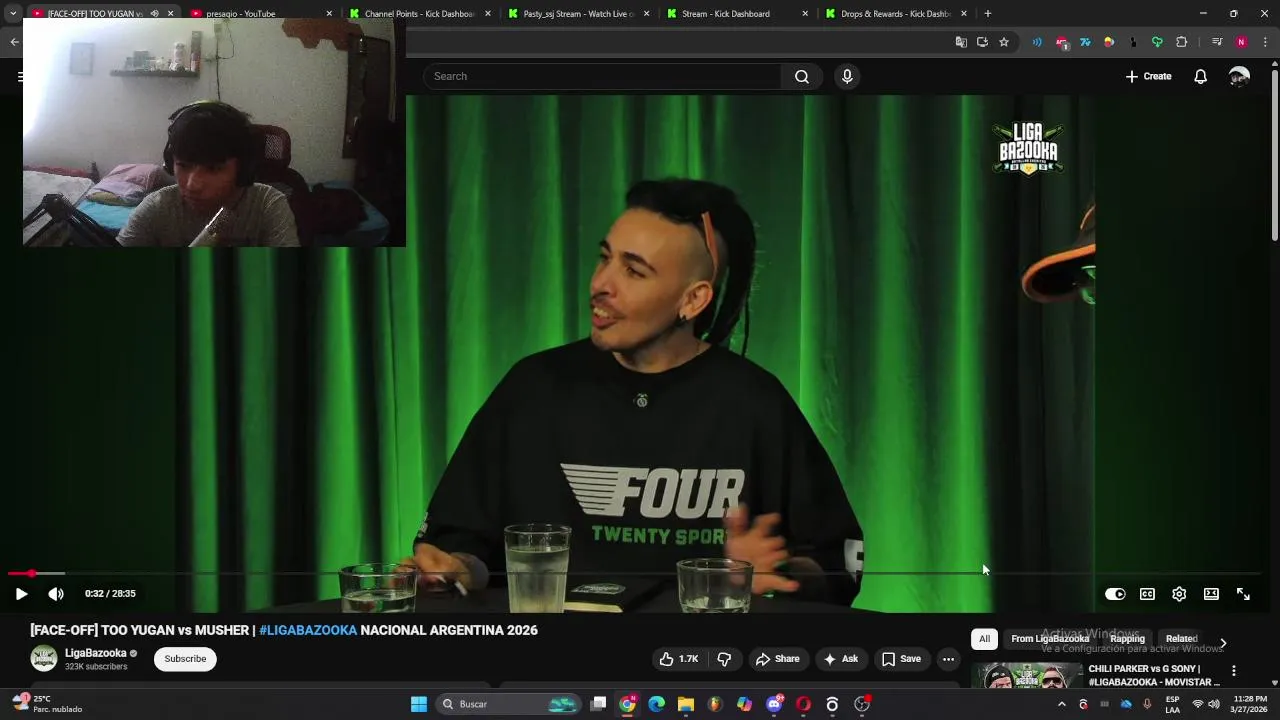This screenshot has height=720, width=1280.
Task: Open the 11:28 PM clock and date
Action: [x=1250, y=704]
